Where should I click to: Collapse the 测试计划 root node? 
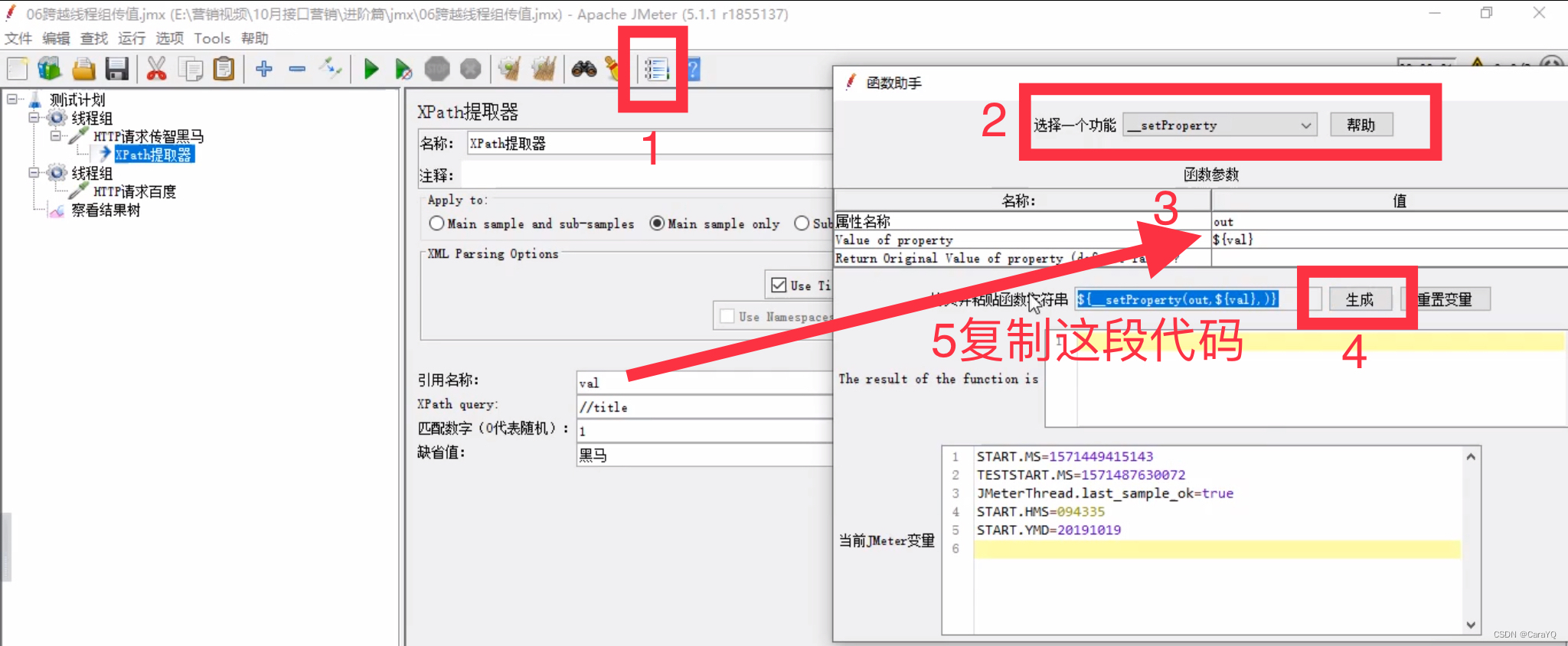pos(12,100)
